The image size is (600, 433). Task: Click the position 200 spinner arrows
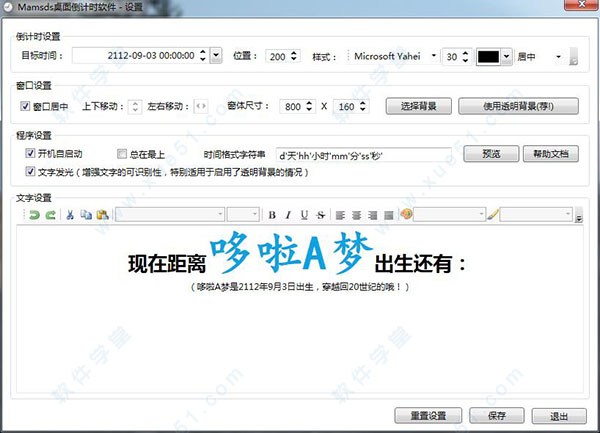click(293, 56)
